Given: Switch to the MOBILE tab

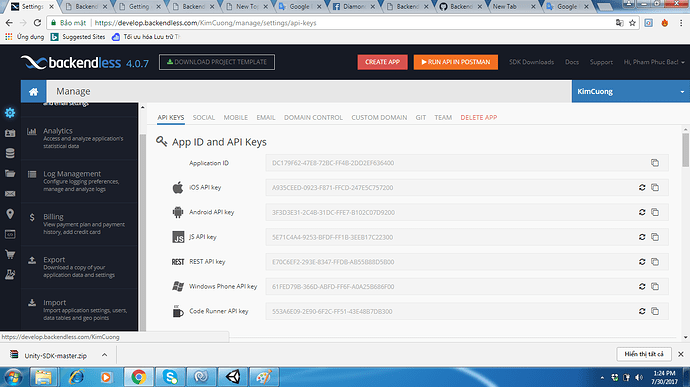Looking at the screenshot, I should [235, 118].
